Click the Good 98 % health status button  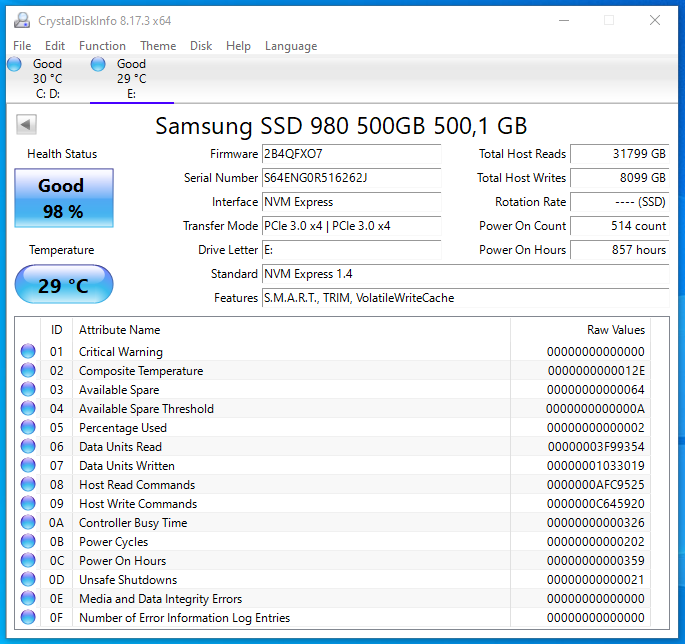(x=64, y=198)
